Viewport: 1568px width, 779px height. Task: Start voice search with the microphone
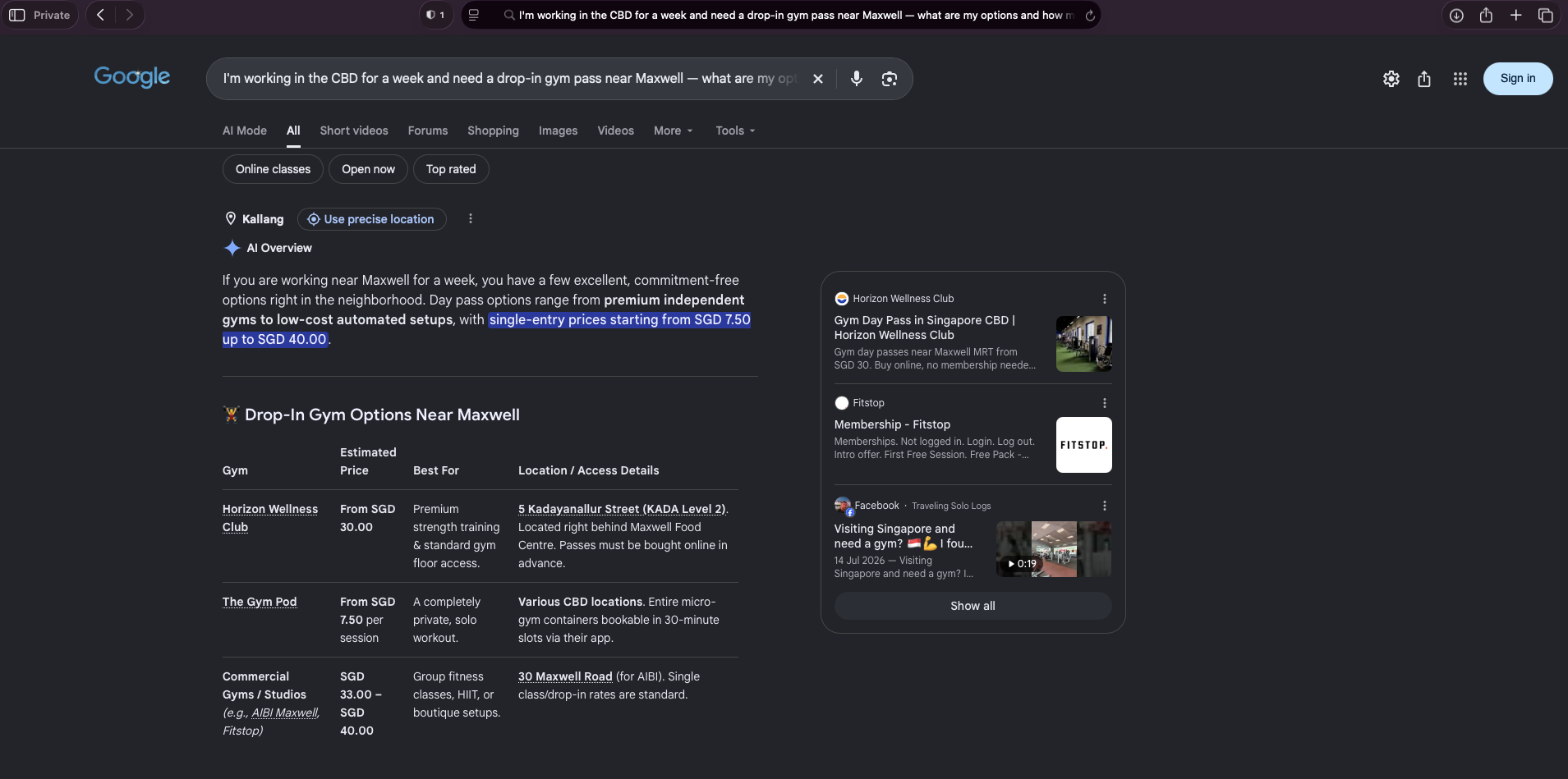coord(857,79)
